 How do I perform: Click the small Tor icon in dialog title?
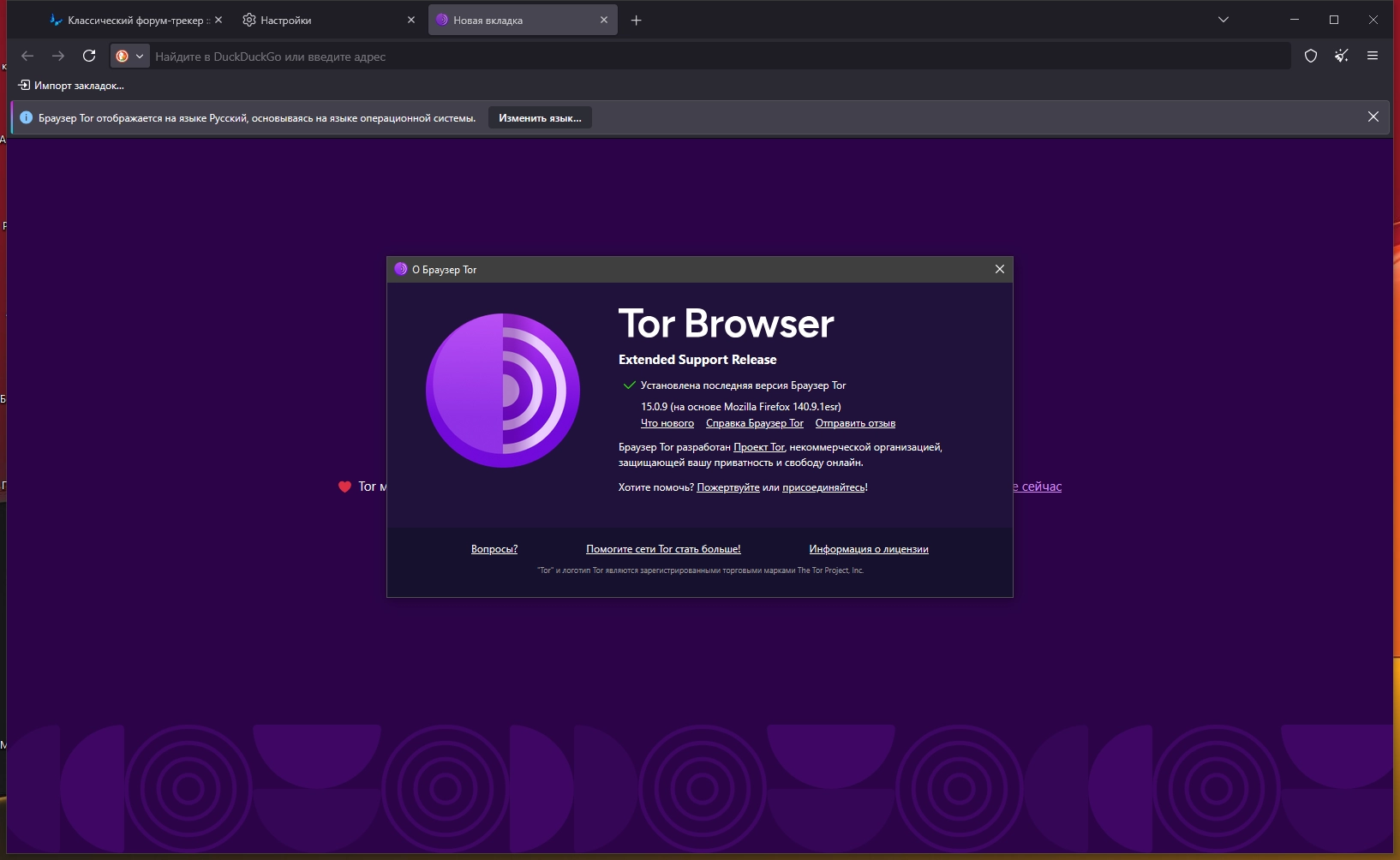[400, 269]
